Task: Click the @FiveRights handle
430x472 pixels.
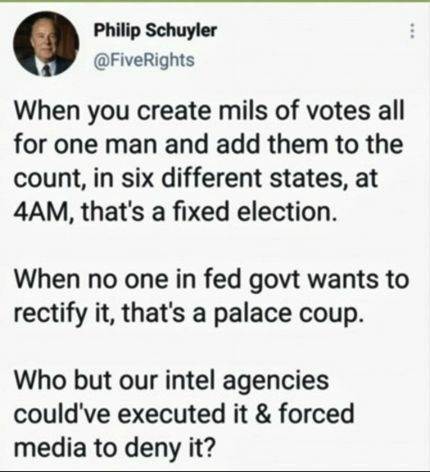Action: pyautogui.click(x=144, y=60)
